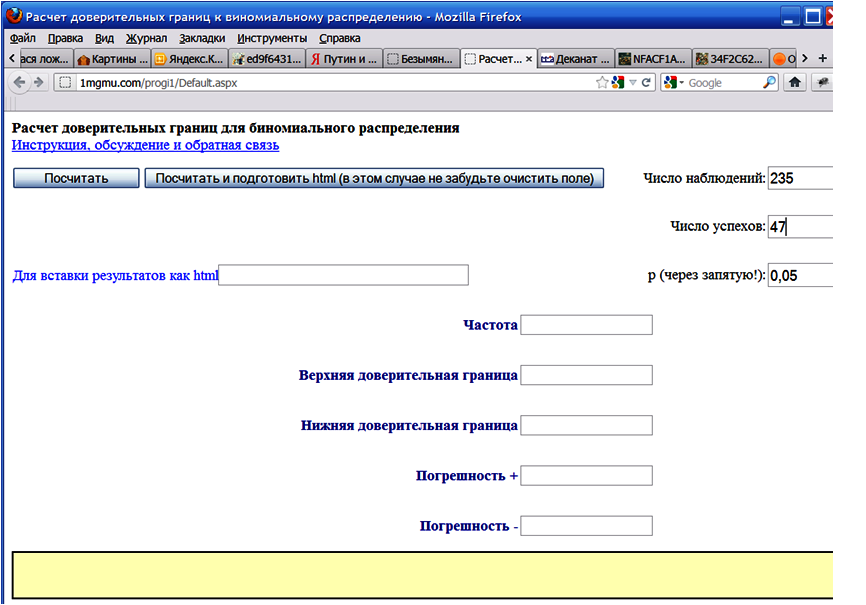Image resolution: width=866 pixels, height=605 pixels.
Task: Switch to the Деканат tab
Action: pyautogui.click(x=575, y=59)
